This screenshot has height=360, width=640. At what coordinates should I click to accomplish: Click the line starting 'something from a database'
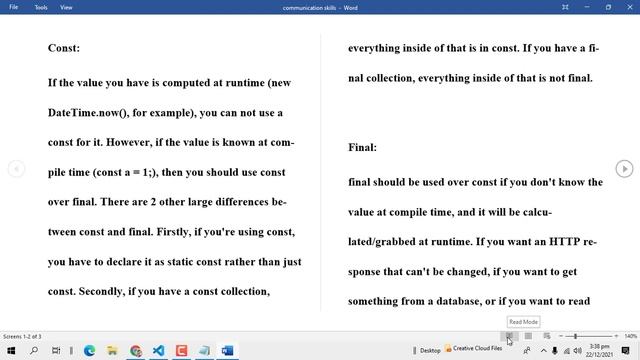click(469, 301)
